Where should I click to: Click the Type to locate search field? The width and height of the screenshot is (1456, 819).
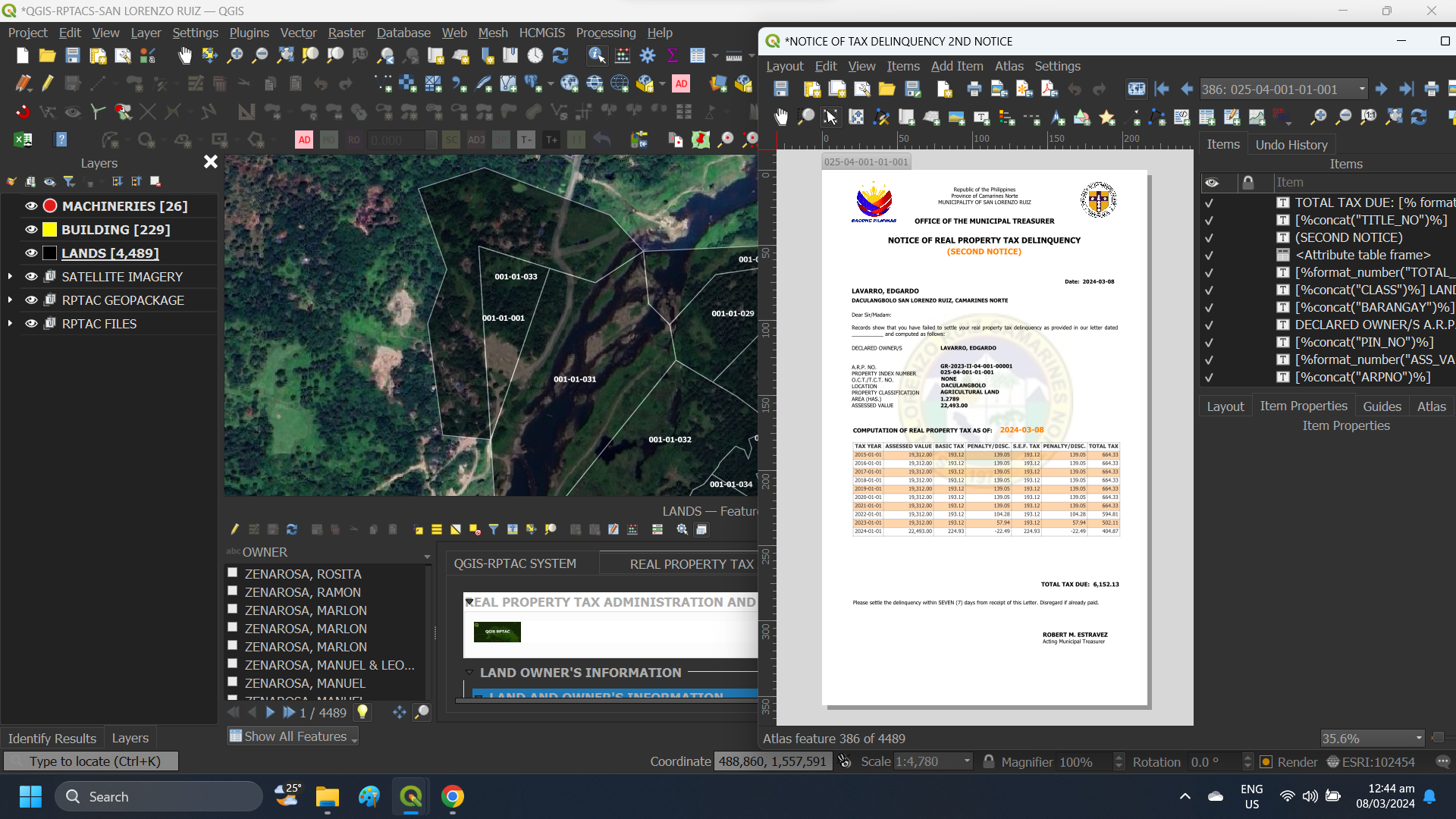point(91,761)
